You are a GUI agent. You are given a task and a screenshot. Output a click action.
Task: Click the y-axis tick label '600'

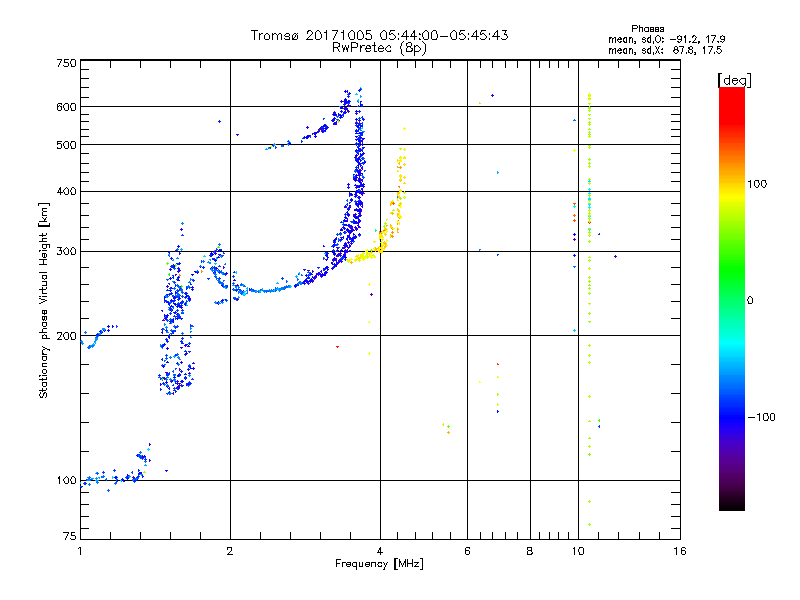point(66,107)
